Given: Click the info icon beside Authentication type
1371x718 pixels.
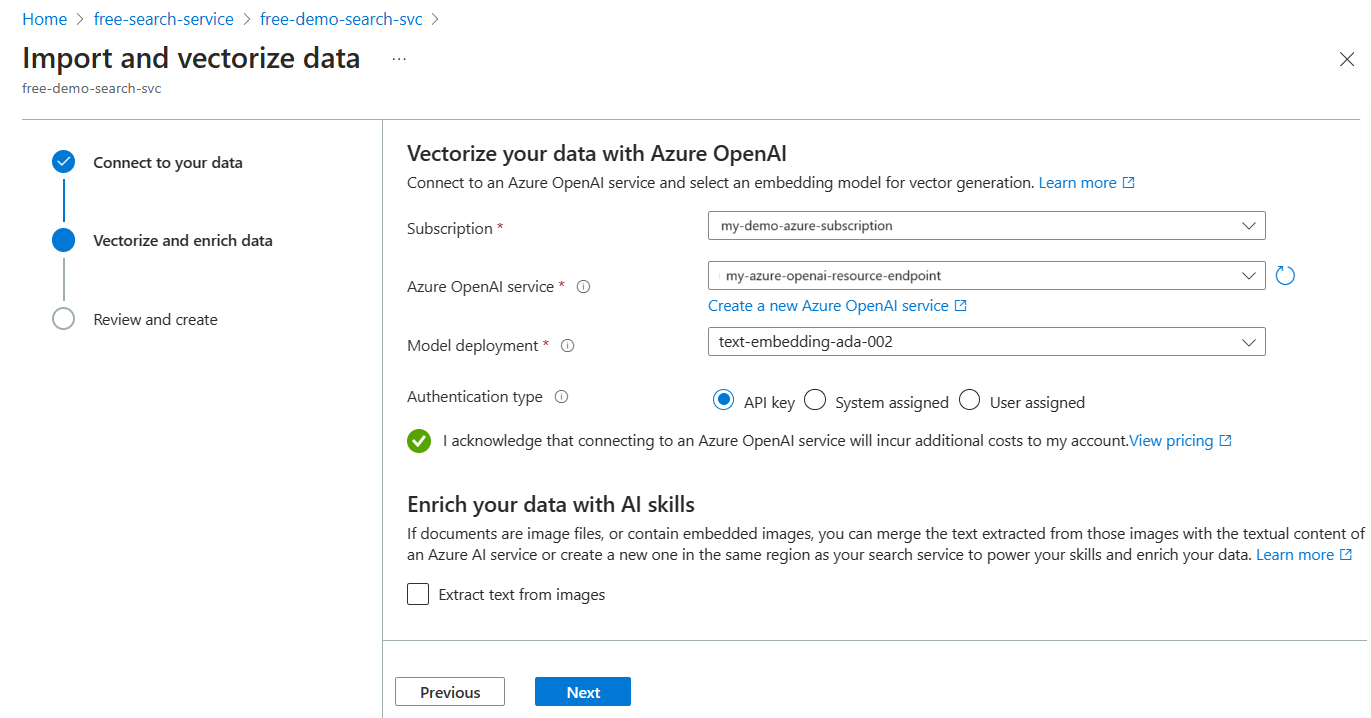Looking at the screenshot, I should [x=561, y=397].
